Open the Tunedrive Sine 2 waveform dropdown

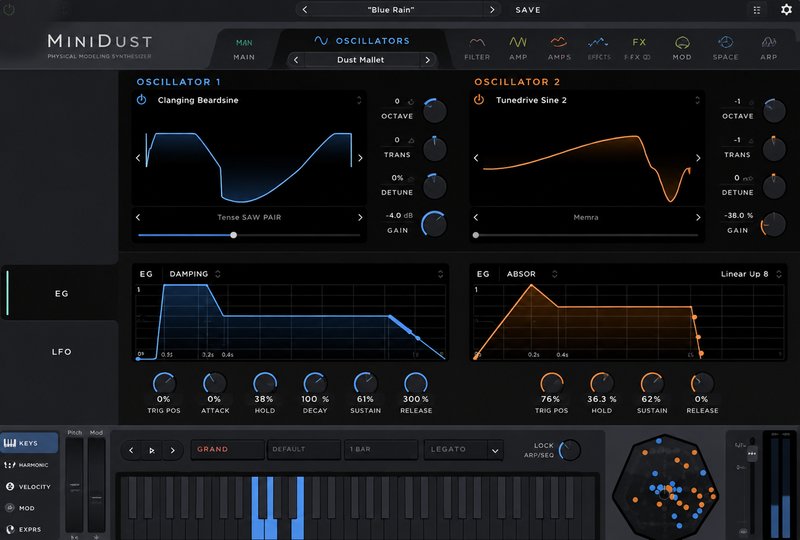pyautogui.click(x=697, y=100)
